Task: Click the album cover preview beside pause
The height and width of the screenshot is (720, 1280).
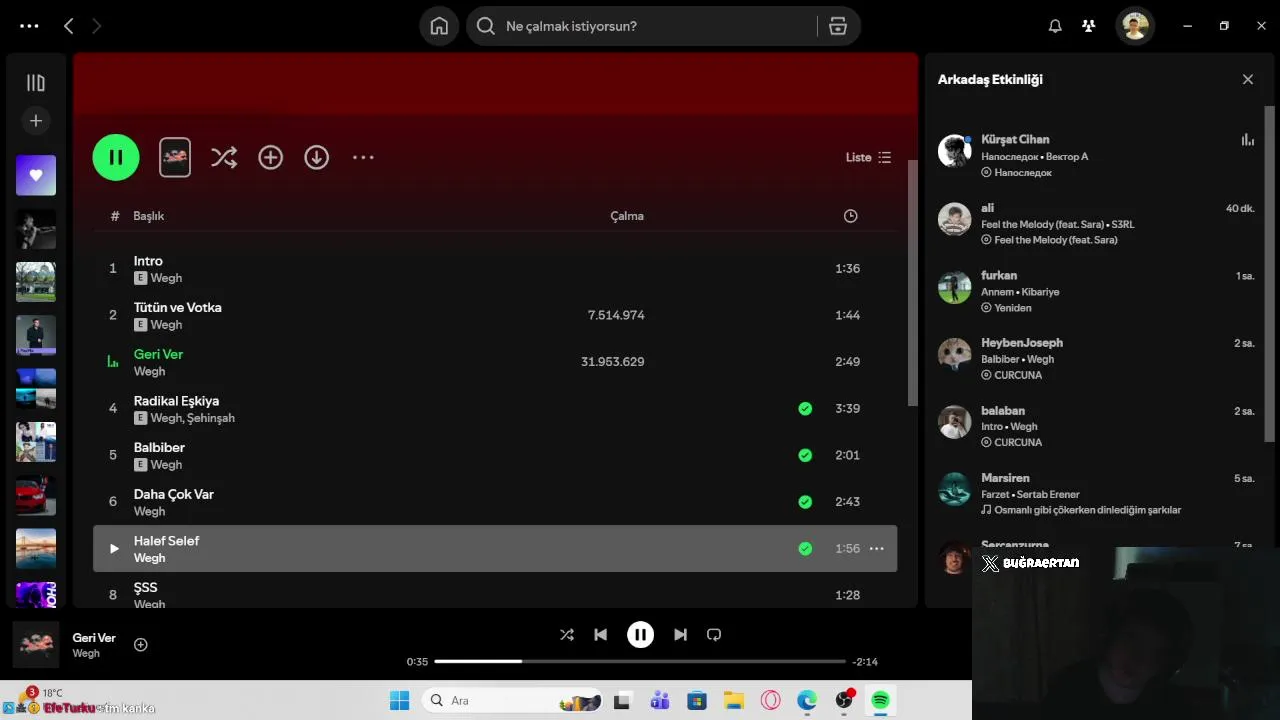Action: (175, 157)
